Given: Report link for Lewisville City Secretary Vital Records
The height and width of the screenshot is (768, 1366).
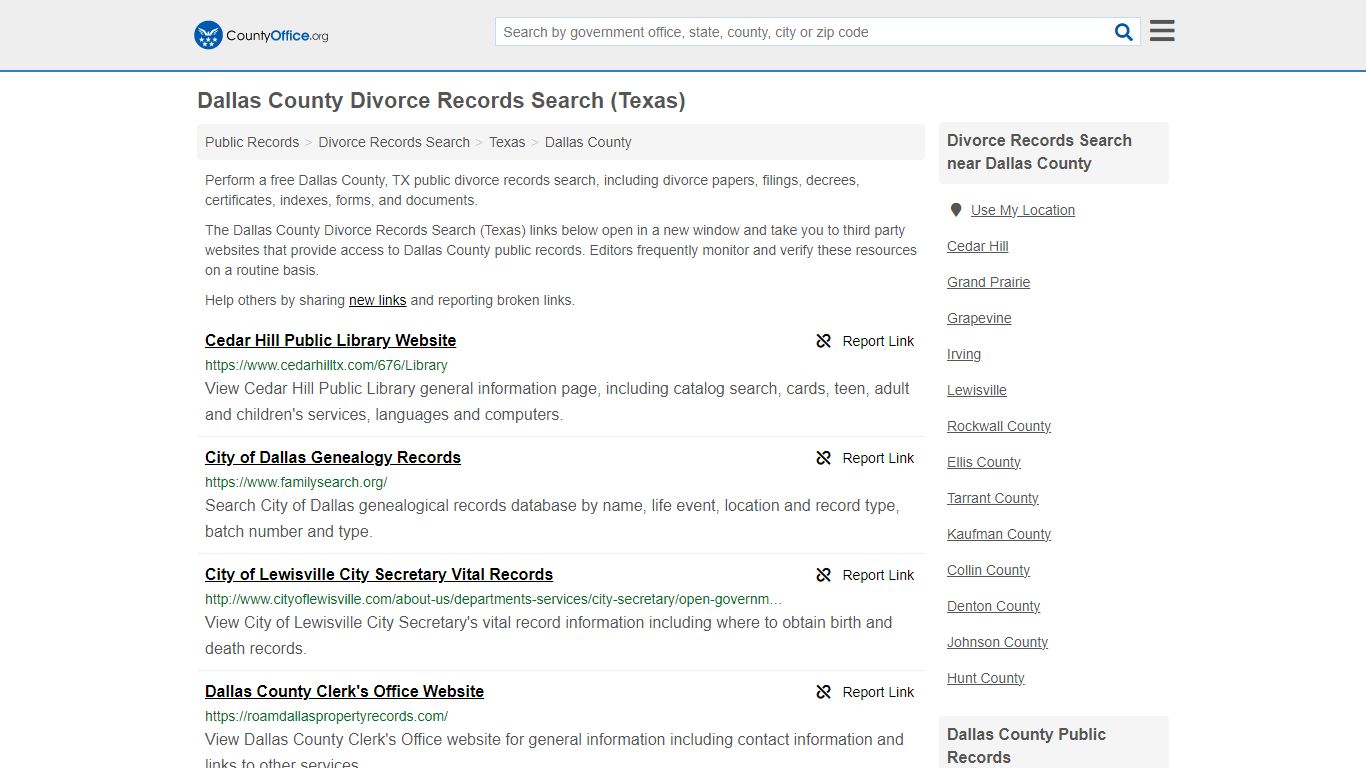Looking at the screenshot, I should (878, 575).
